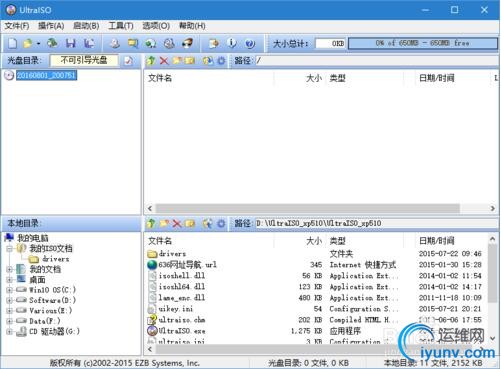Viewport: 501px width, 369px height.
Task: Click the Burn CD image icon
Action: point(187,43)
